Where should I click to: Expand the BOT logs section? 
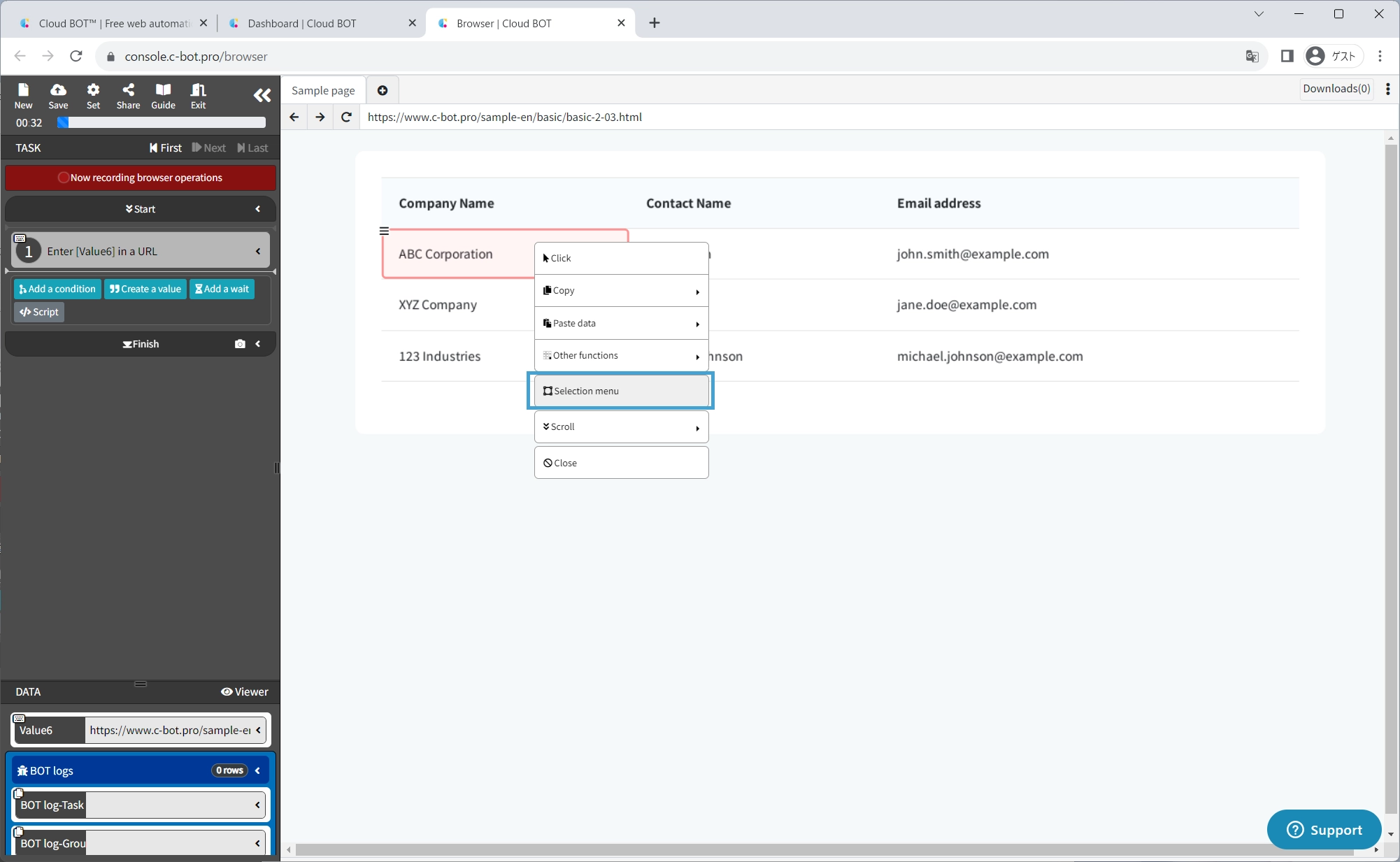pos(258,770)
